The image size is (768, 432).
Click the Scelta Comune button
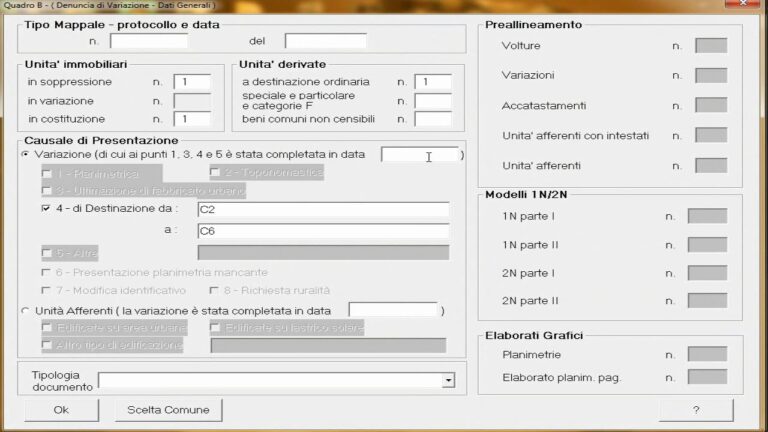point(168,410)
